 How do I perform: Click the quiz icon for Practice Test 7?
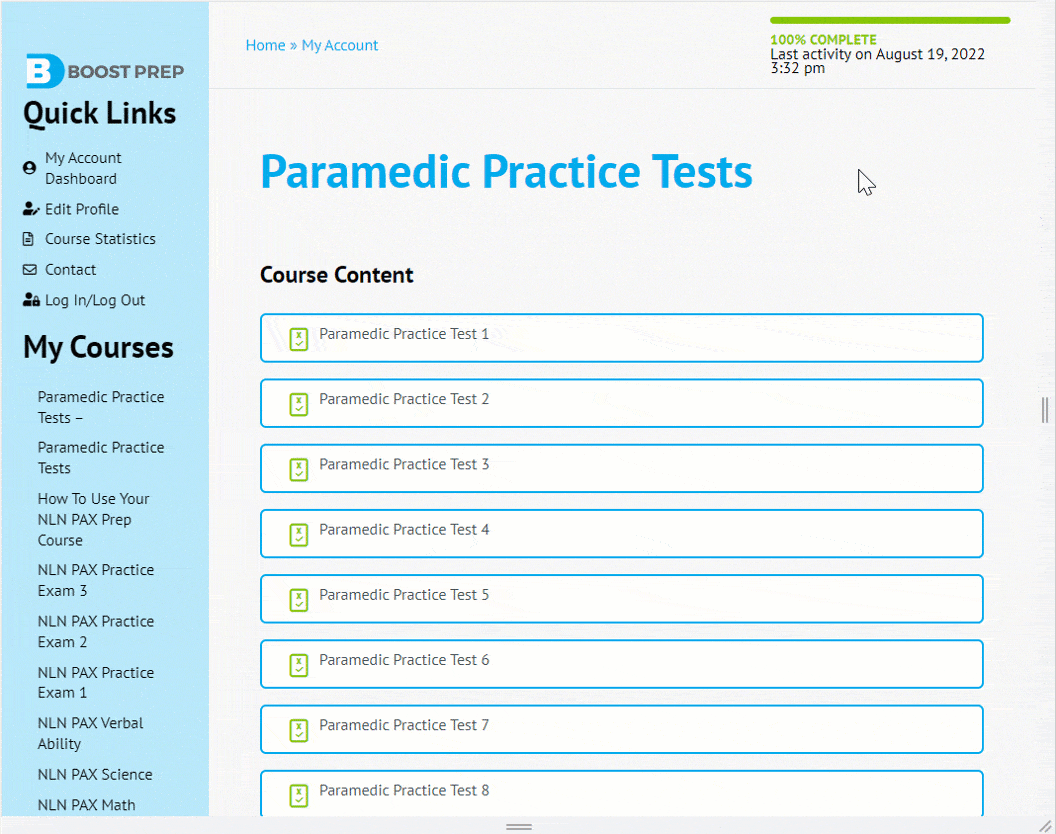point(298,730)
